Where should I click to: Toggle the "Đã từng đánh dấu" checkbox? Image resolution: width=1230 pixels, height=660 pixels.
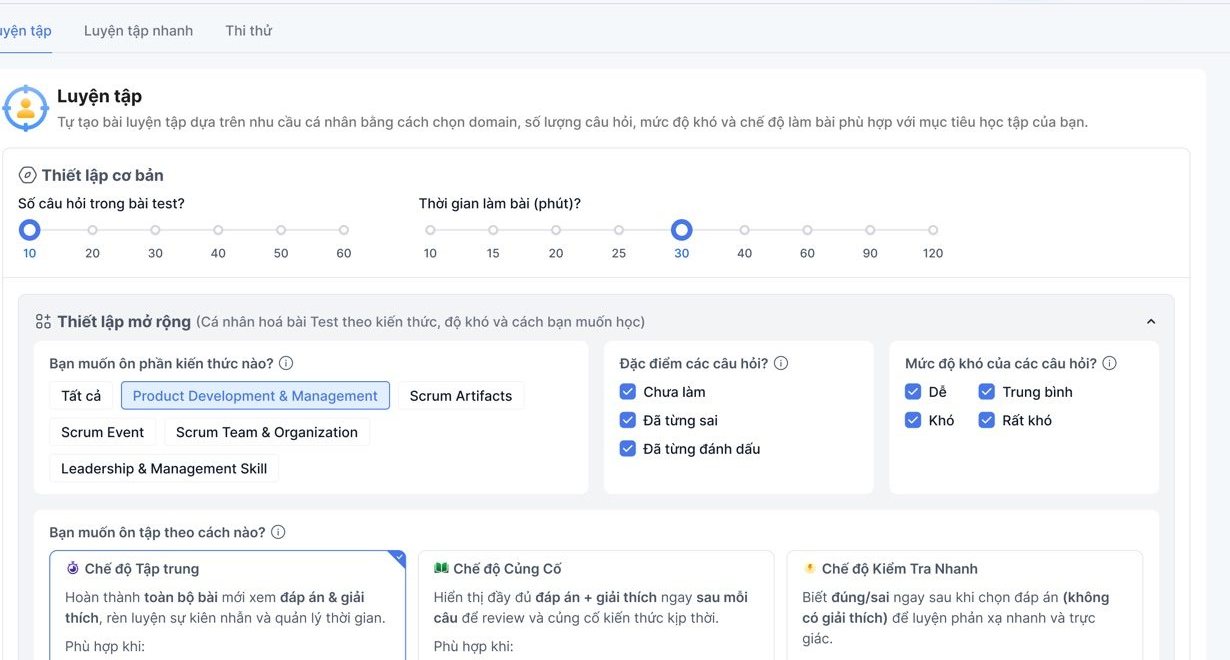pos(628,449)
